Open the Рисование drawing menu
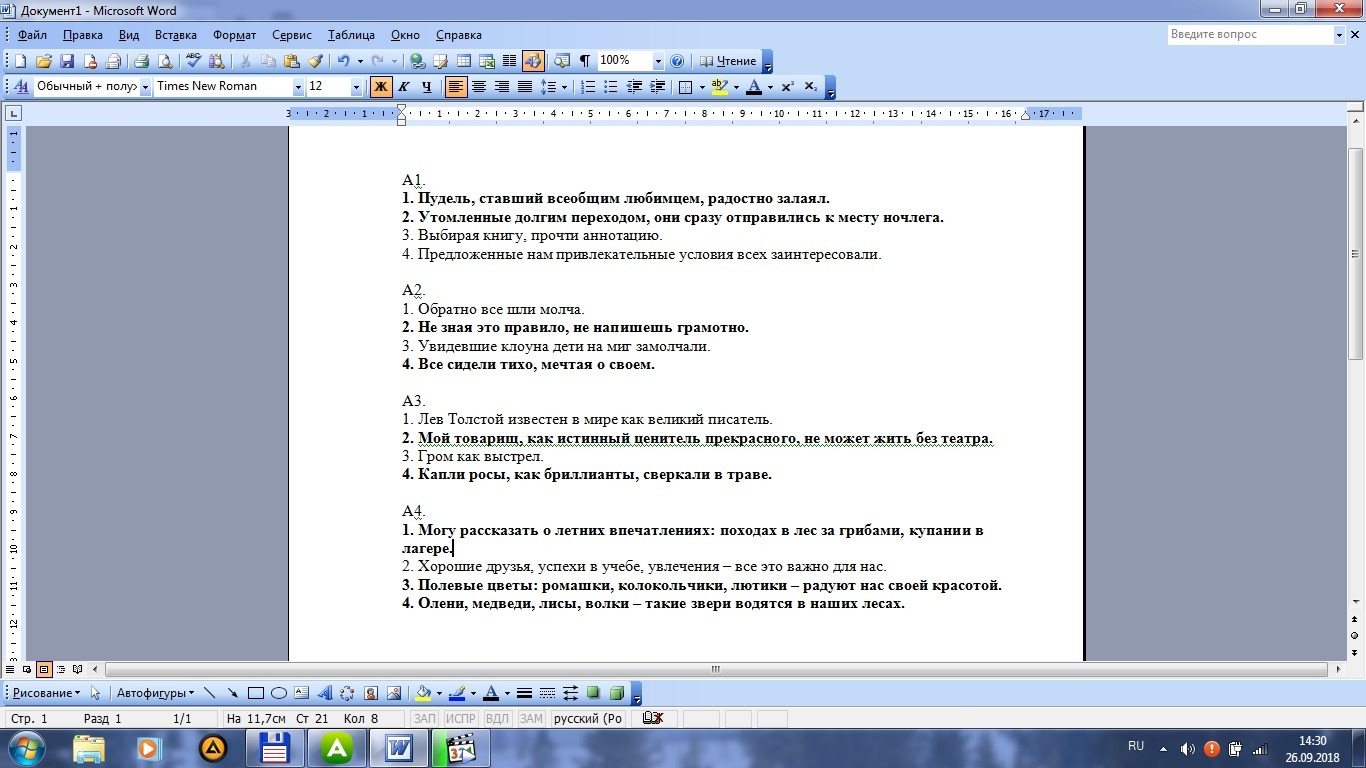Image resolution: width=1366 pixels, height=768 pixels. [46, 693]
